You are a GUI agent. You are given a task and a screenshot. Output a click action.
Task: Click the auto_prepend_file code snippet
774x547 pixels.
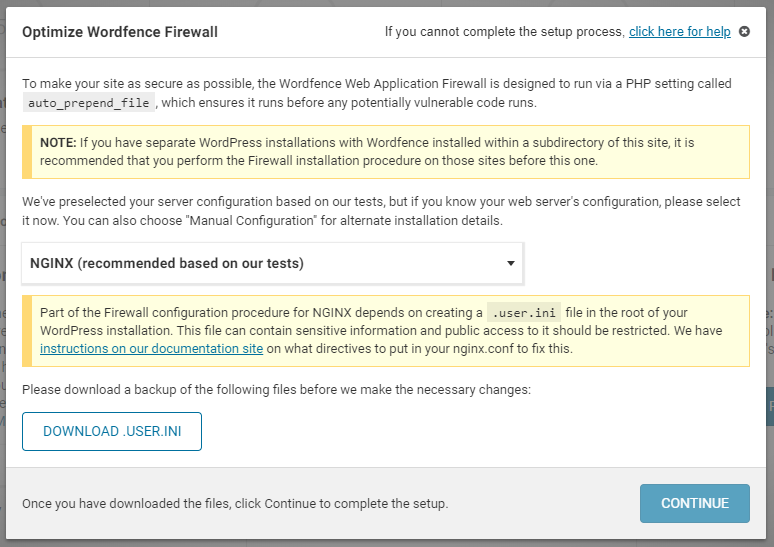89,103
